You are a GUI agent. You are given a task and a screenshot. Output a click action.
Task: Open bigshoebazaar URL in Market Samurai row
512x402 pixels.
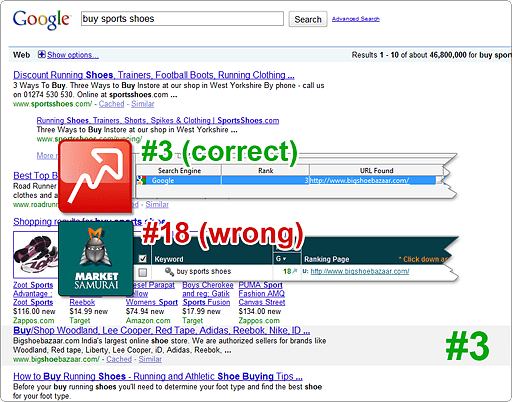point(360,271)
